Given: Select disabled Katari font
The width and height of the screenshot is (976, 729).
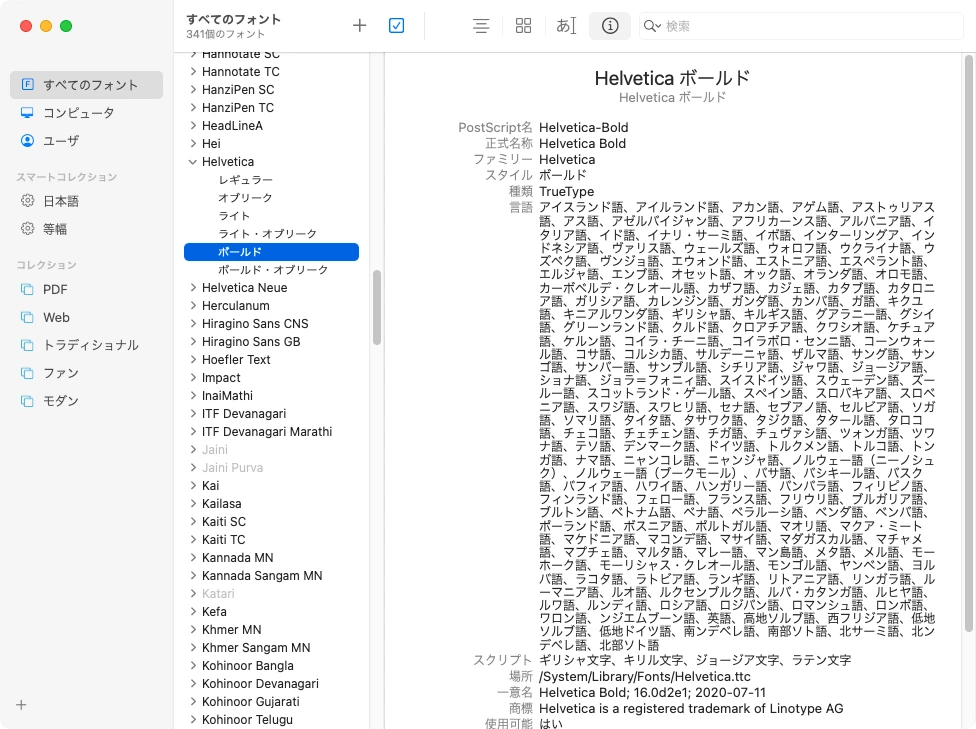Looking at the screenshot, I should click(x=271, y=594).
